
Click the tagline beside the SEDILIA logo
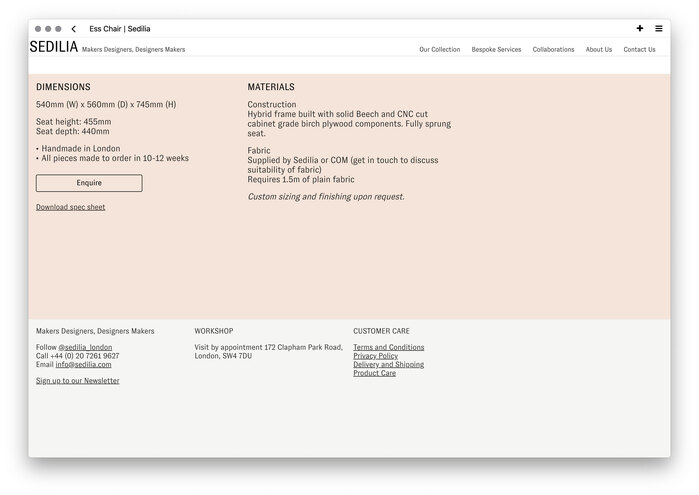coord(133,50)
